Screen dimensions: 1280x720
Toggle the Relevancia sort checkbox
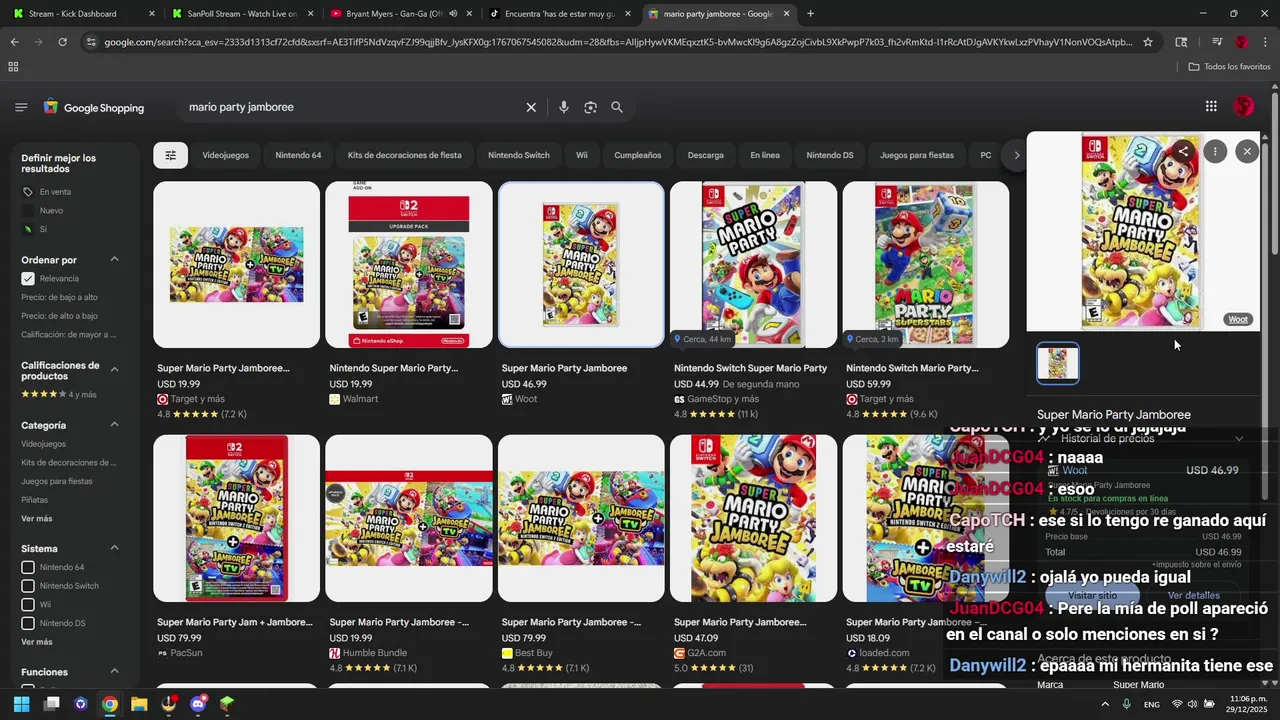28,279
